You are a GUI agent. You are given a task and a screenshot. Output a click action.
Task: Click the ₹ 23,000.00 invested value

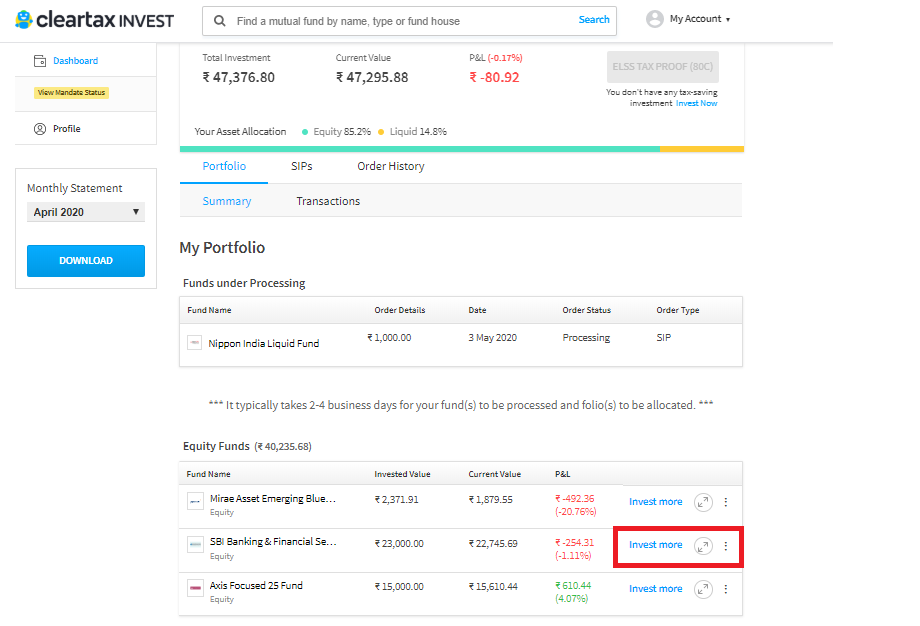pos(399,544)
